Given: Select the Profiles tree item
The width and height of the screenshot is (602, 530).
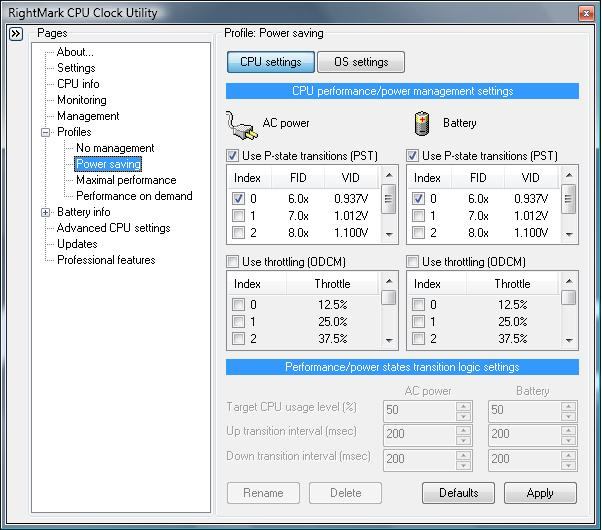Looking at the screenshot, I should (x=74, y=132).
